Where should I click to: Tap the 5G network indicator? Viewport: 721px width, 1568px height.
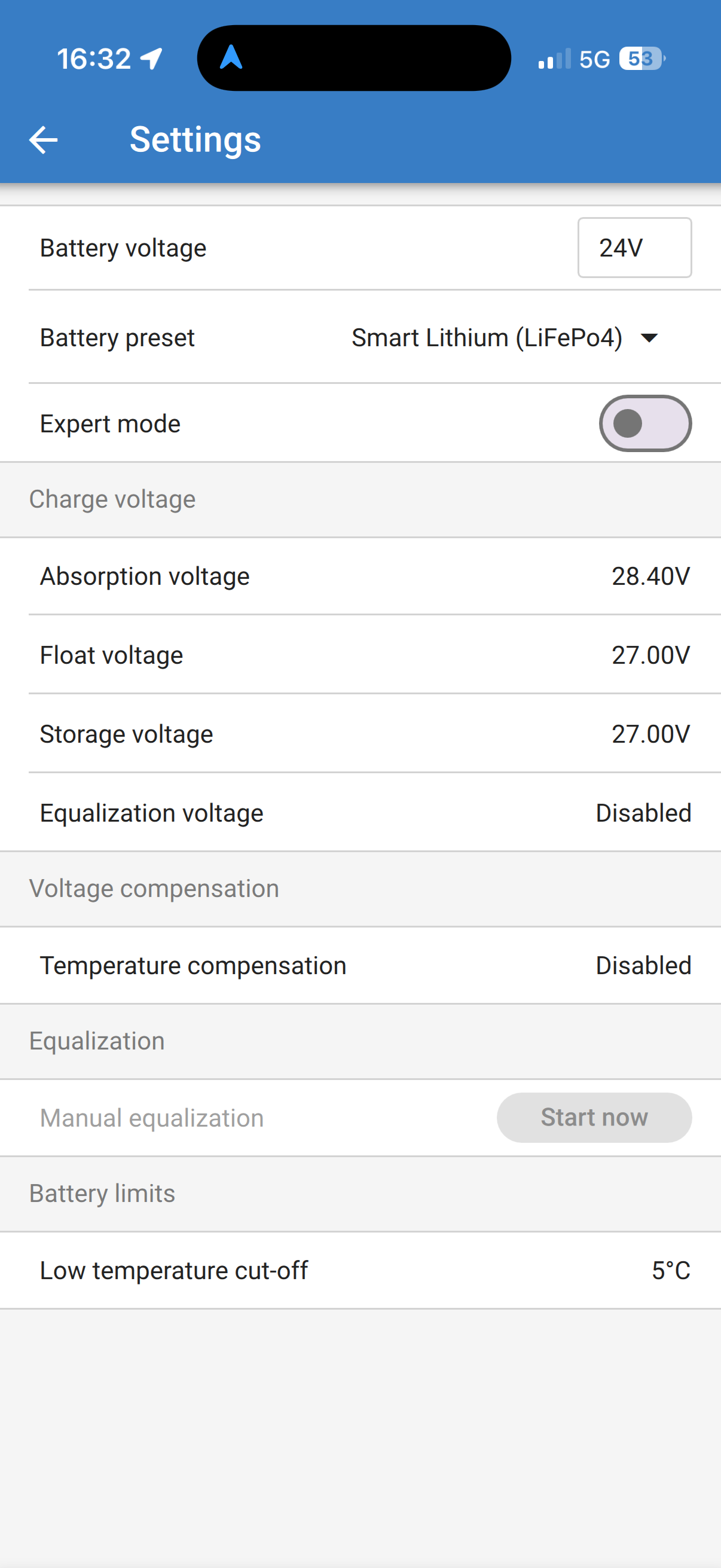pos(594,59)
